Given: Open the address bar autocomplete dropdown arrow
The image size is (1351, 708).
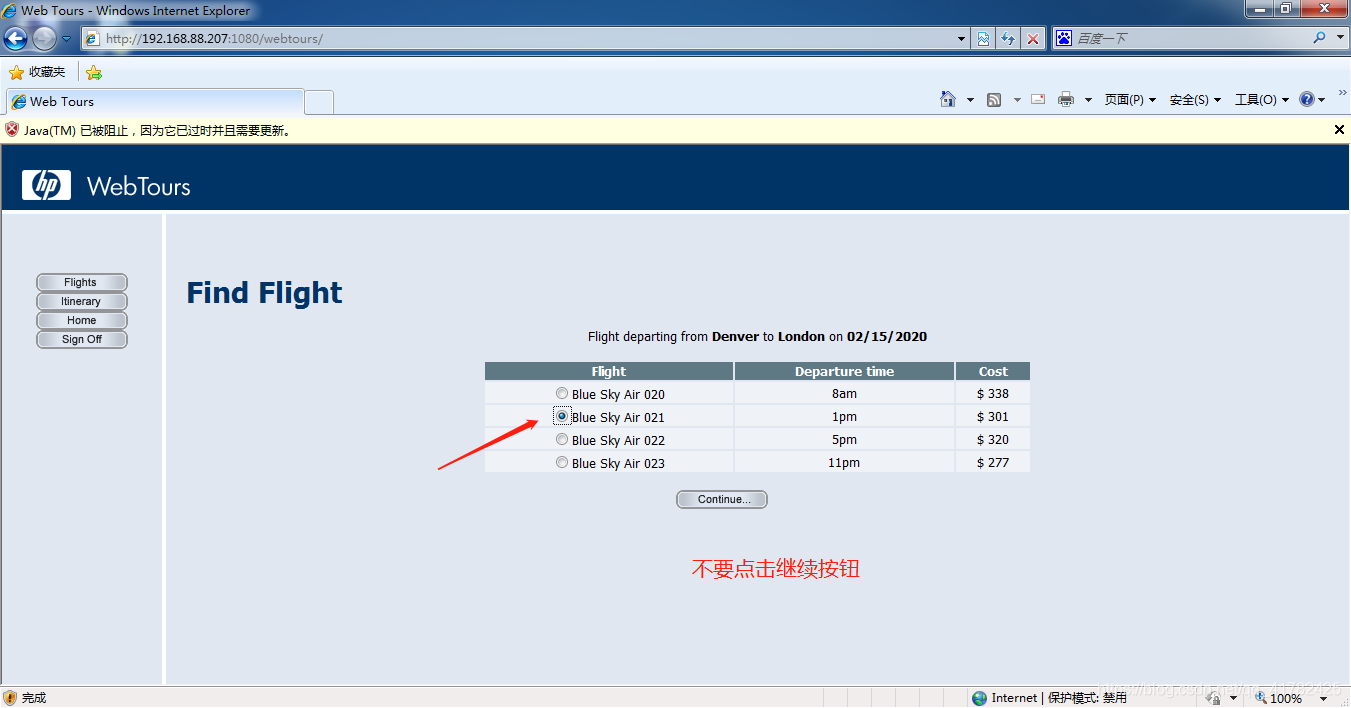Looking at the screenshot, I should point(962,39).
